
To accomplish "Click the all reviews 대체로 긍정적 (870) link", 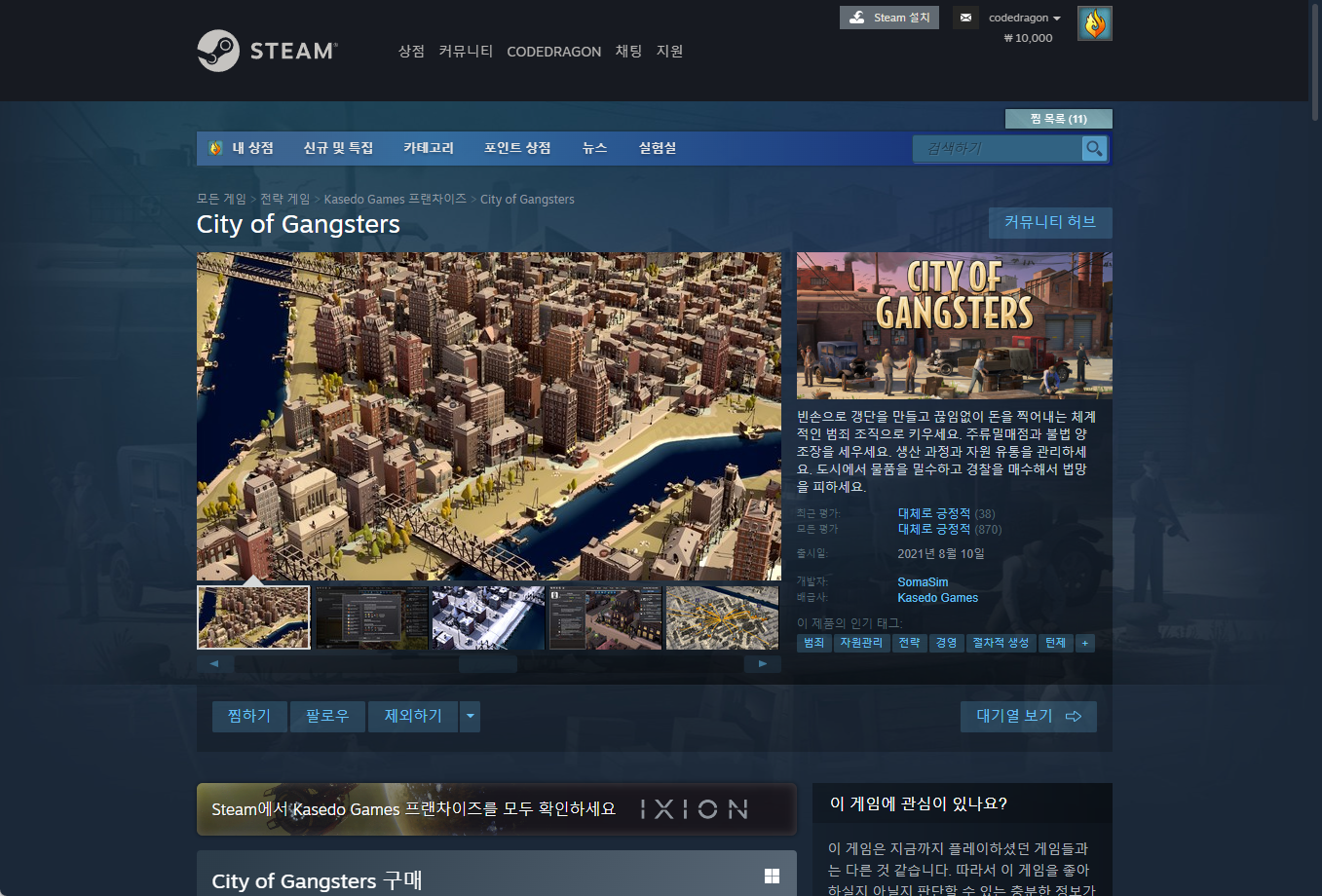I will coord(949,529).
